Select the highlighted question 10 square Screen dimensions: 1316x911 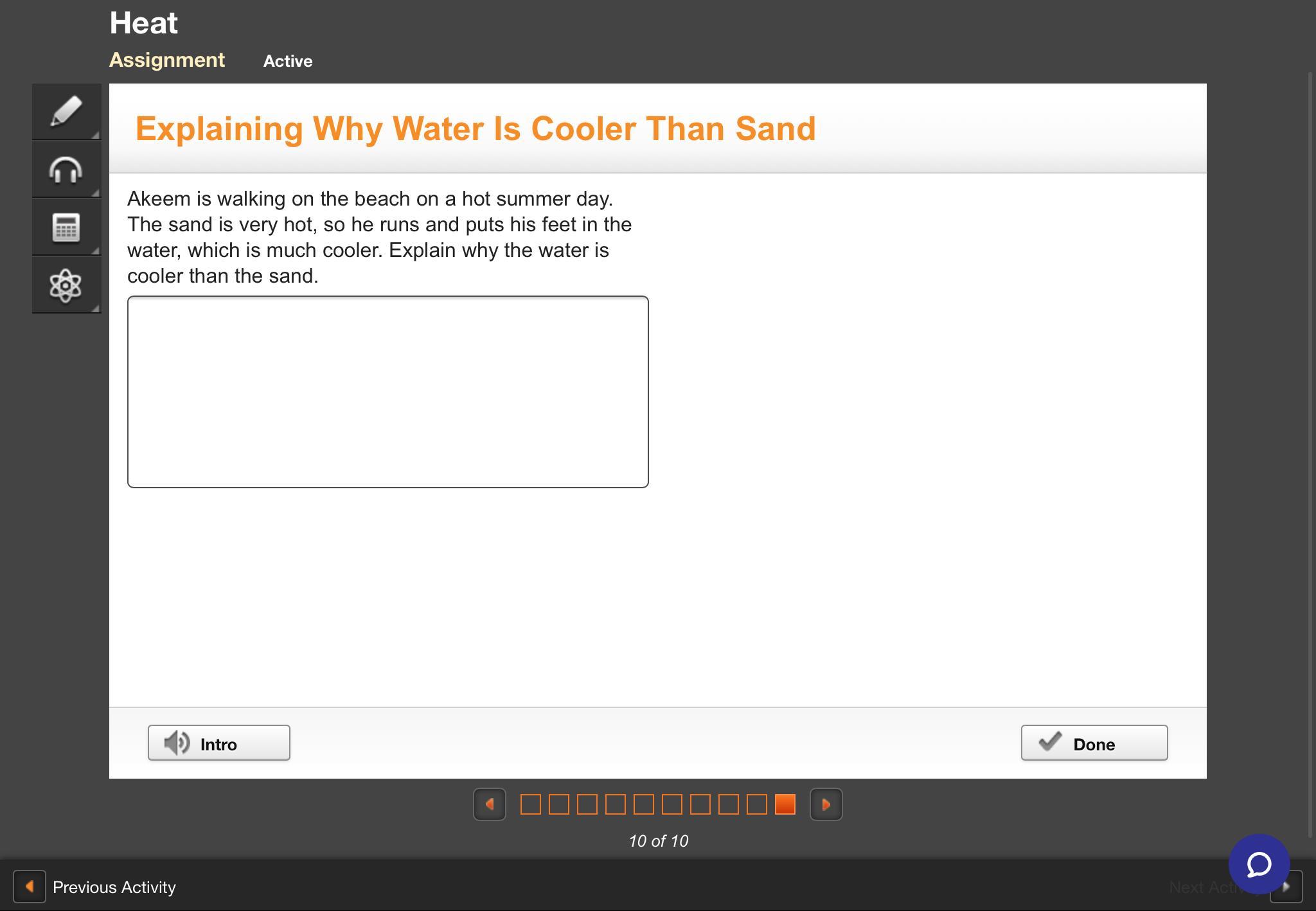click(785, 804)
